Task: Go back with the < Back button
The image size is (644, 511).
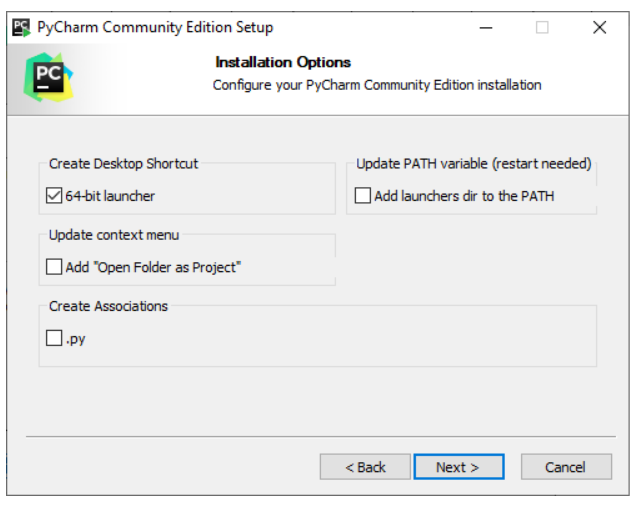Action: 365,467
